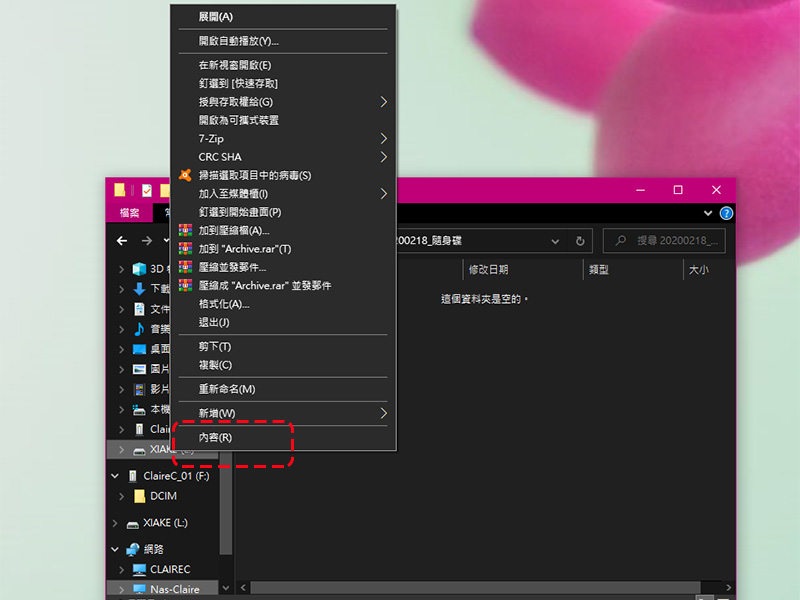The width and height of the screenshot is (800, 600).
Task: Click the network icon beside 網路
Action: (133, 549)
